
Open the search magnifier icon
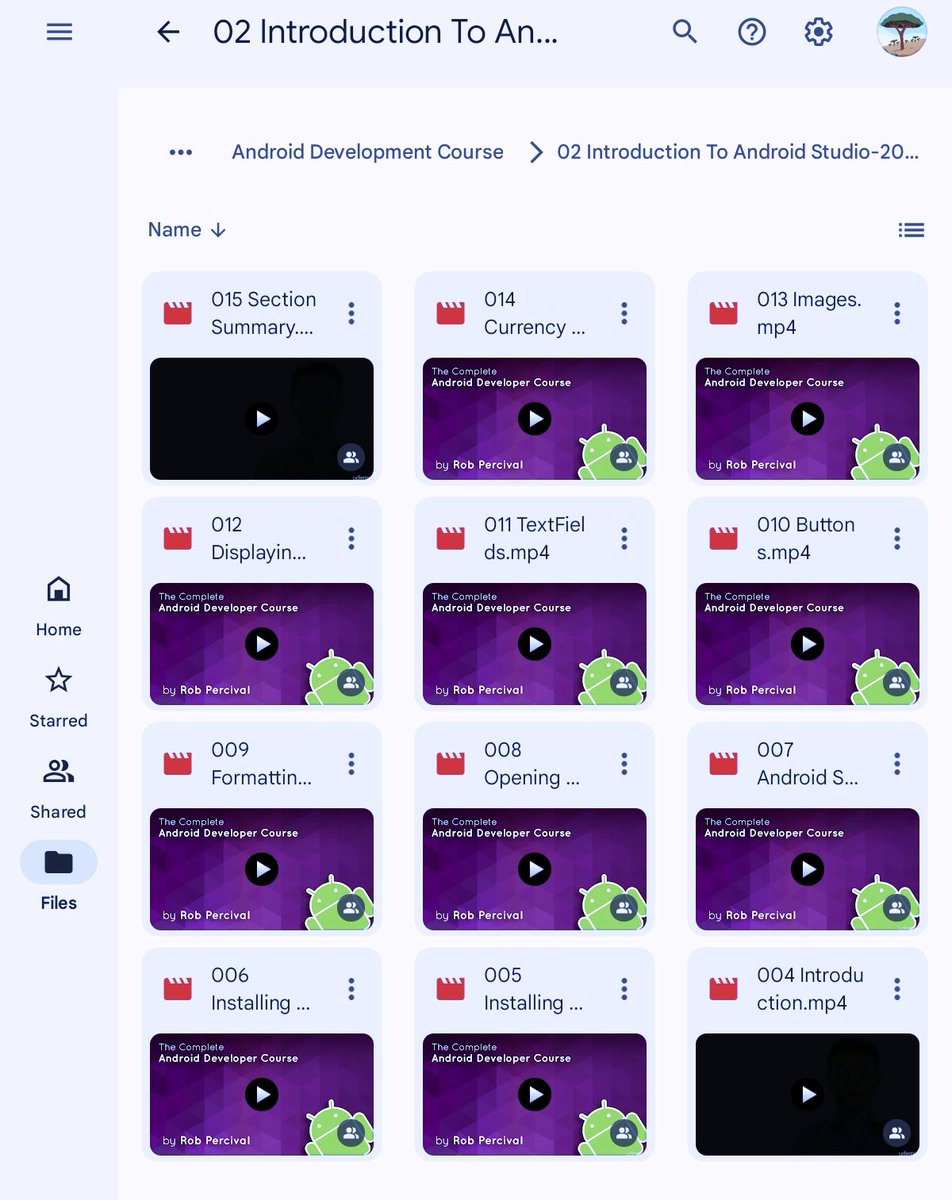point(685,32)
